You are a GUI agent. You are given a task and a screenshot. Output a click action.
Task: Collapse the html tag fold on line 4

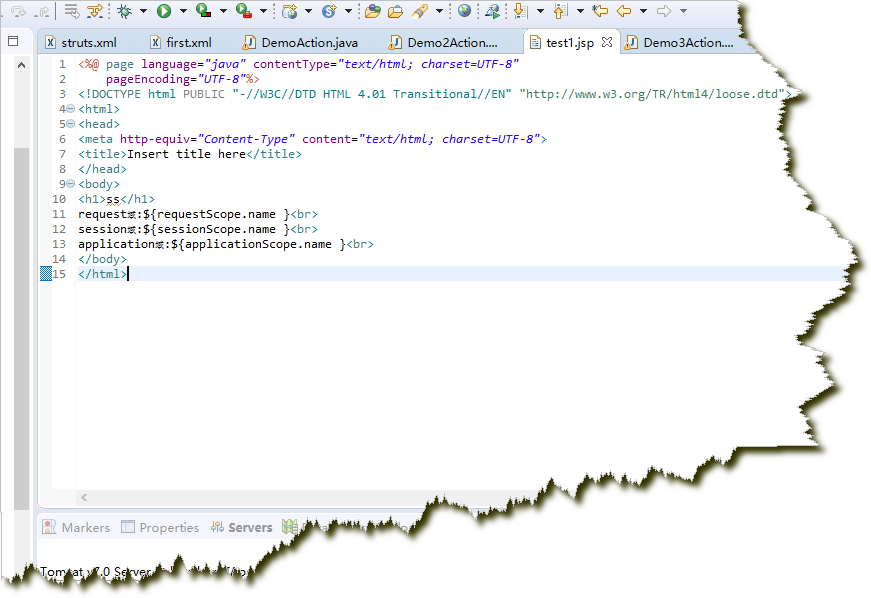70,109
